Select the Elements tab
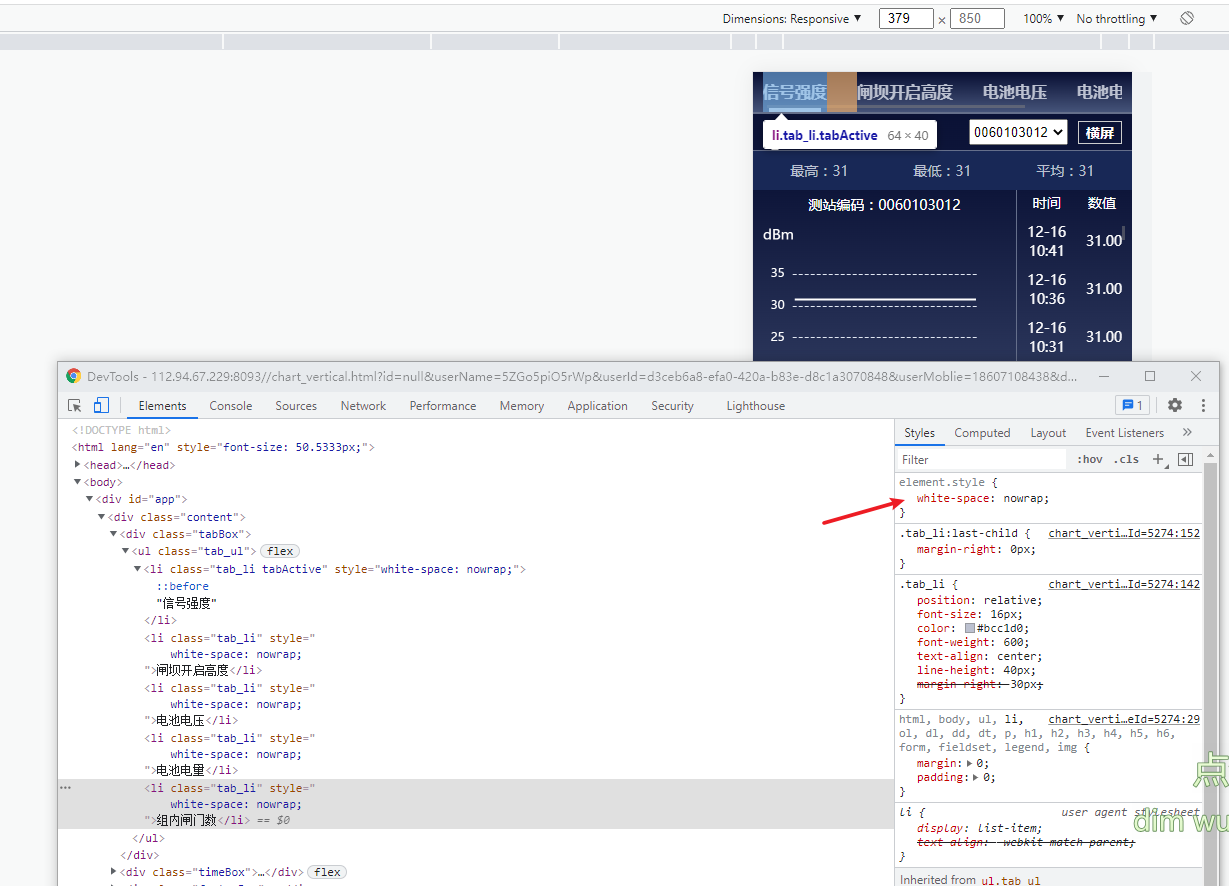 coord(163,405)
